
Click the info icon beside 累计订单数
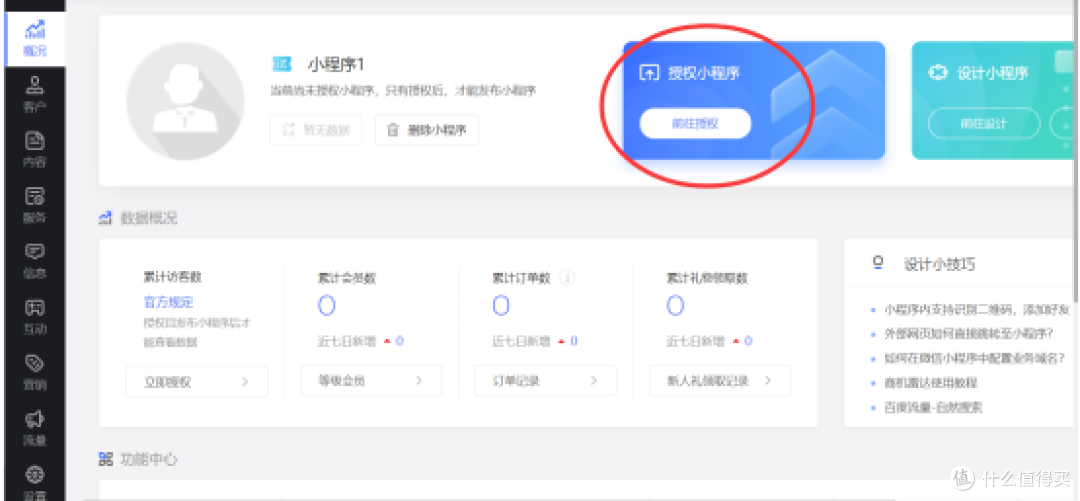click(x=568, y=278)
